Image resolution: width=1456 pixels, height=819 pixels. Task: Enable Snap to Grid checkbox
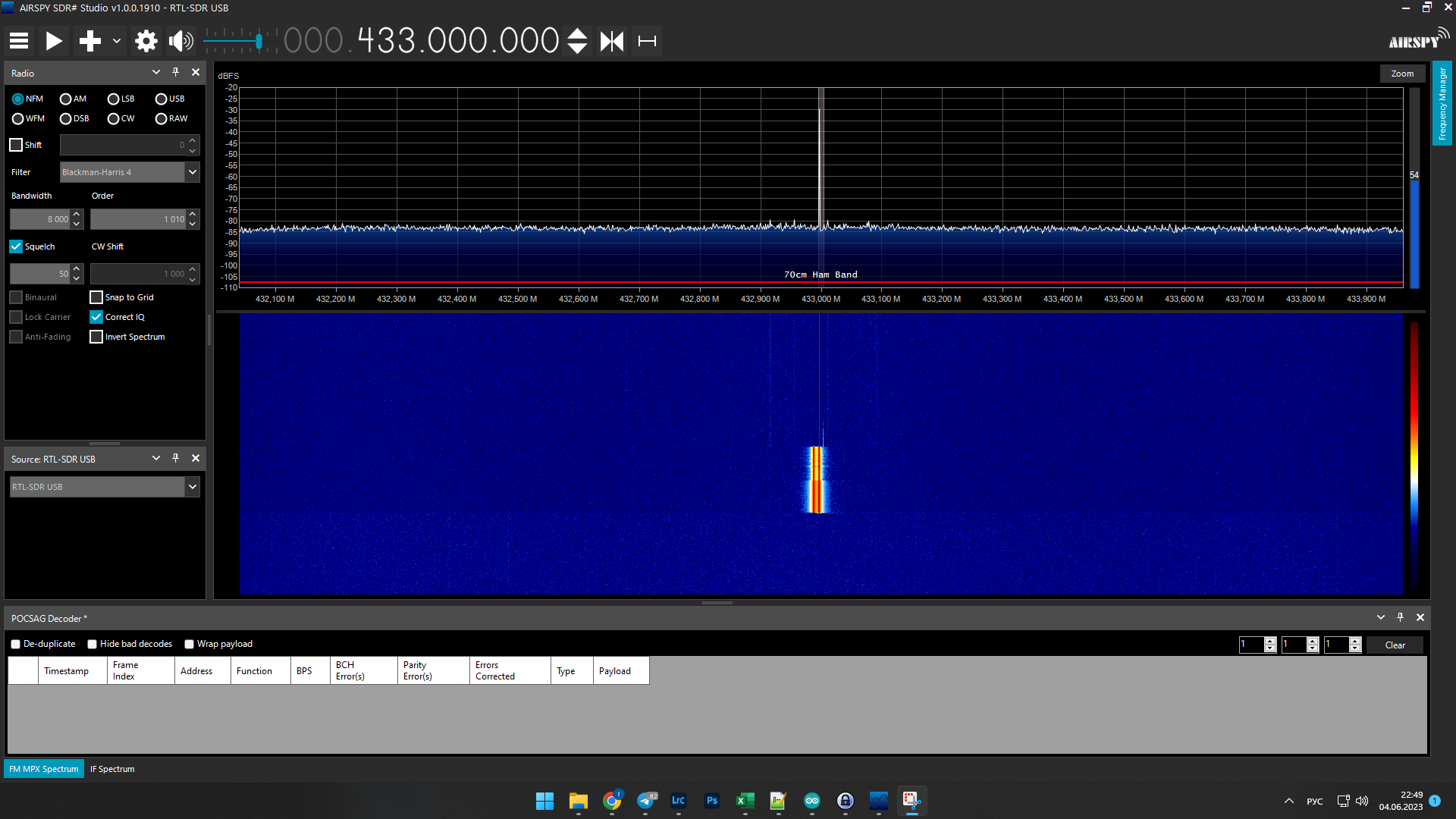pyautogui.click(x=96, y=297)
